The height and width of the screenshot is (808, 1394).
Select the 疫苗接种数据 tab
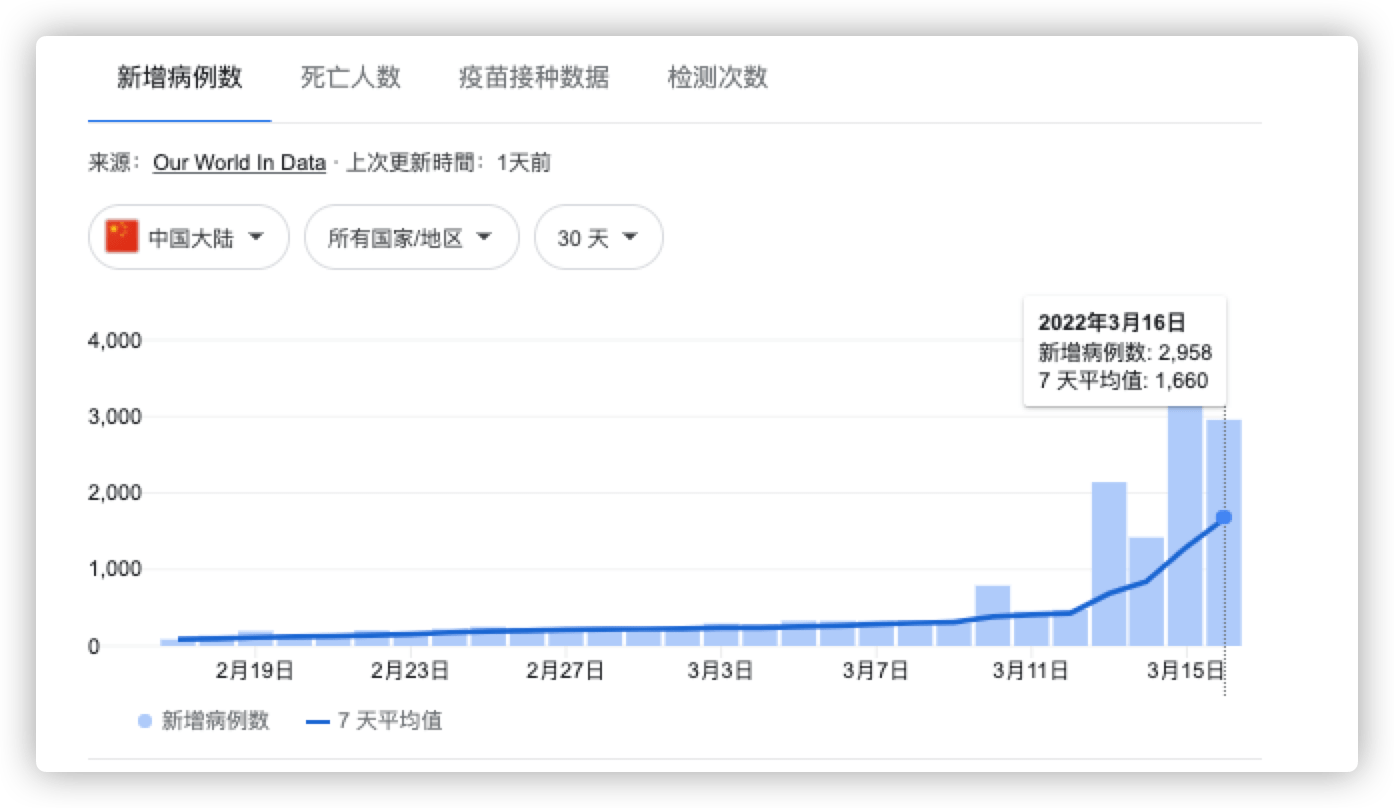pyautogui.click(x=534, y=78)
